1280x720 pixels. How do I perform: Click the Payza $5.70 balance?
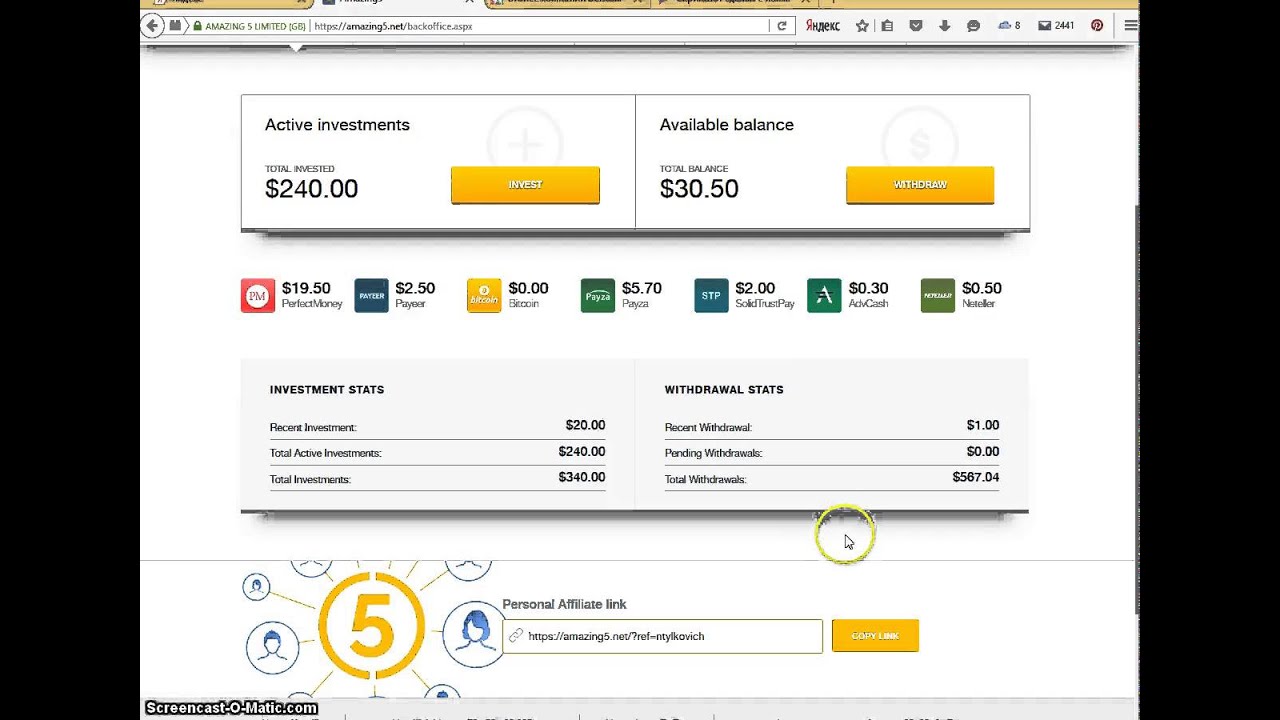pyautogui.click(x=641, y=288)
